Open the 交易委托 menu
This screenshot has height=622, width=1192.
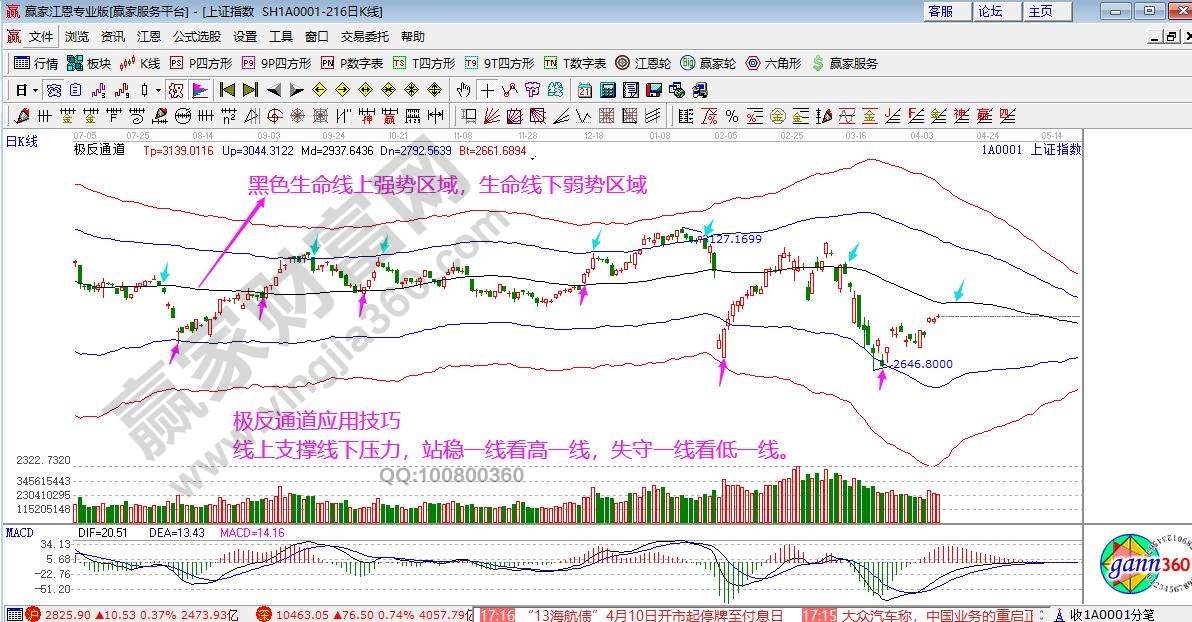tap(365, 37)
